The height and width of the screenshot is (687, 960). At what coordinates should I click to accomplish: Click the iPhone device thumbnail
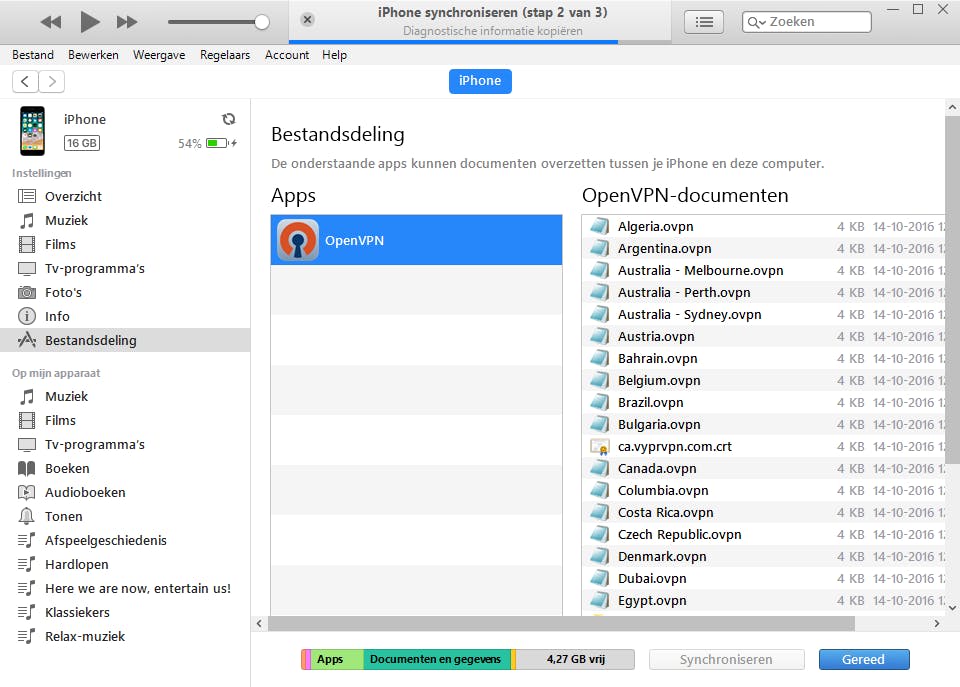[32, 131]
